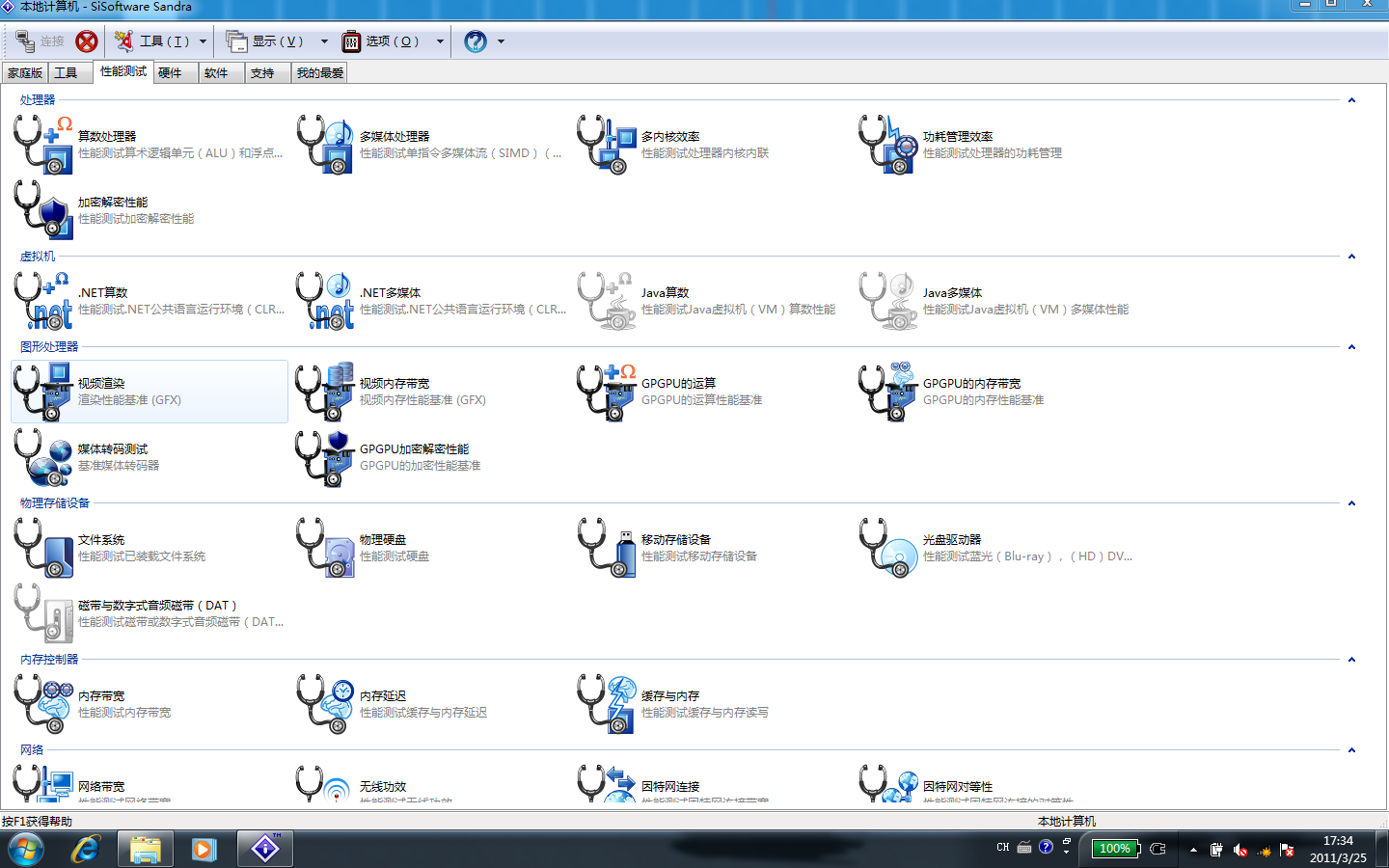Click the 显示(V) toolbar button

click(265, 41)
